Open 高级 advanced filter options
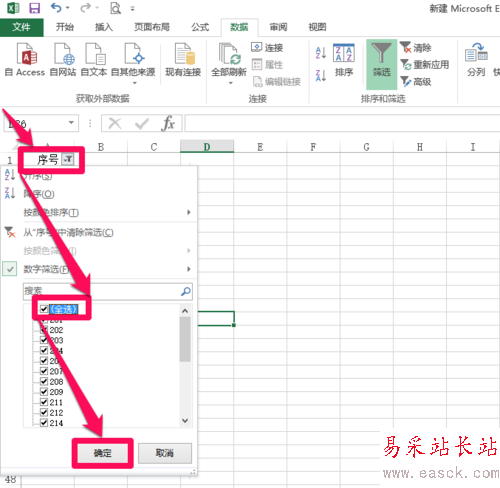The width and height of the screenshot is (500, 488). tap(416, 82)
